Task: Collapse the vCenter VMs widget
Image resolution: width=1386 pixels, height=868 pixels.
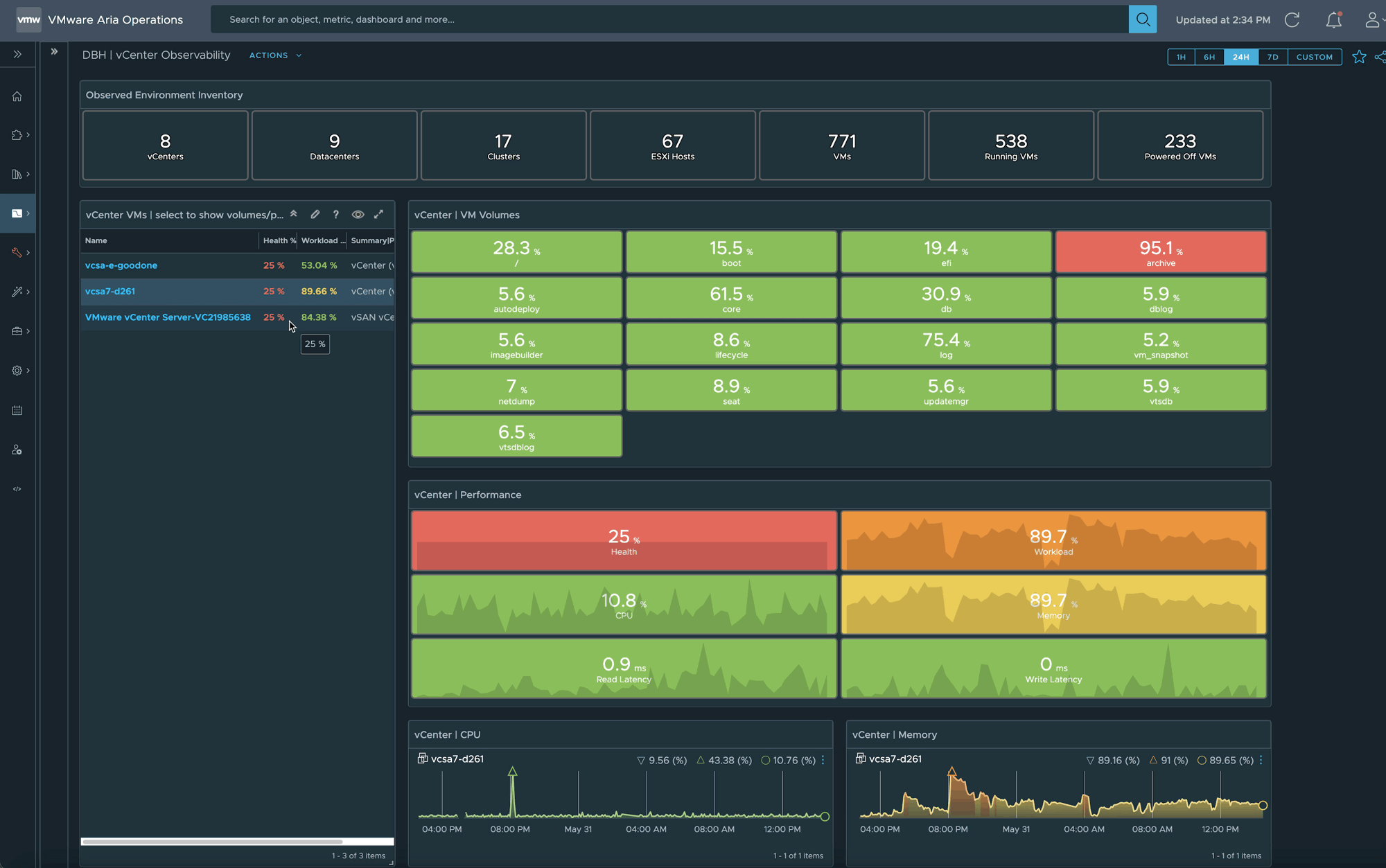Action: [294, 214]
